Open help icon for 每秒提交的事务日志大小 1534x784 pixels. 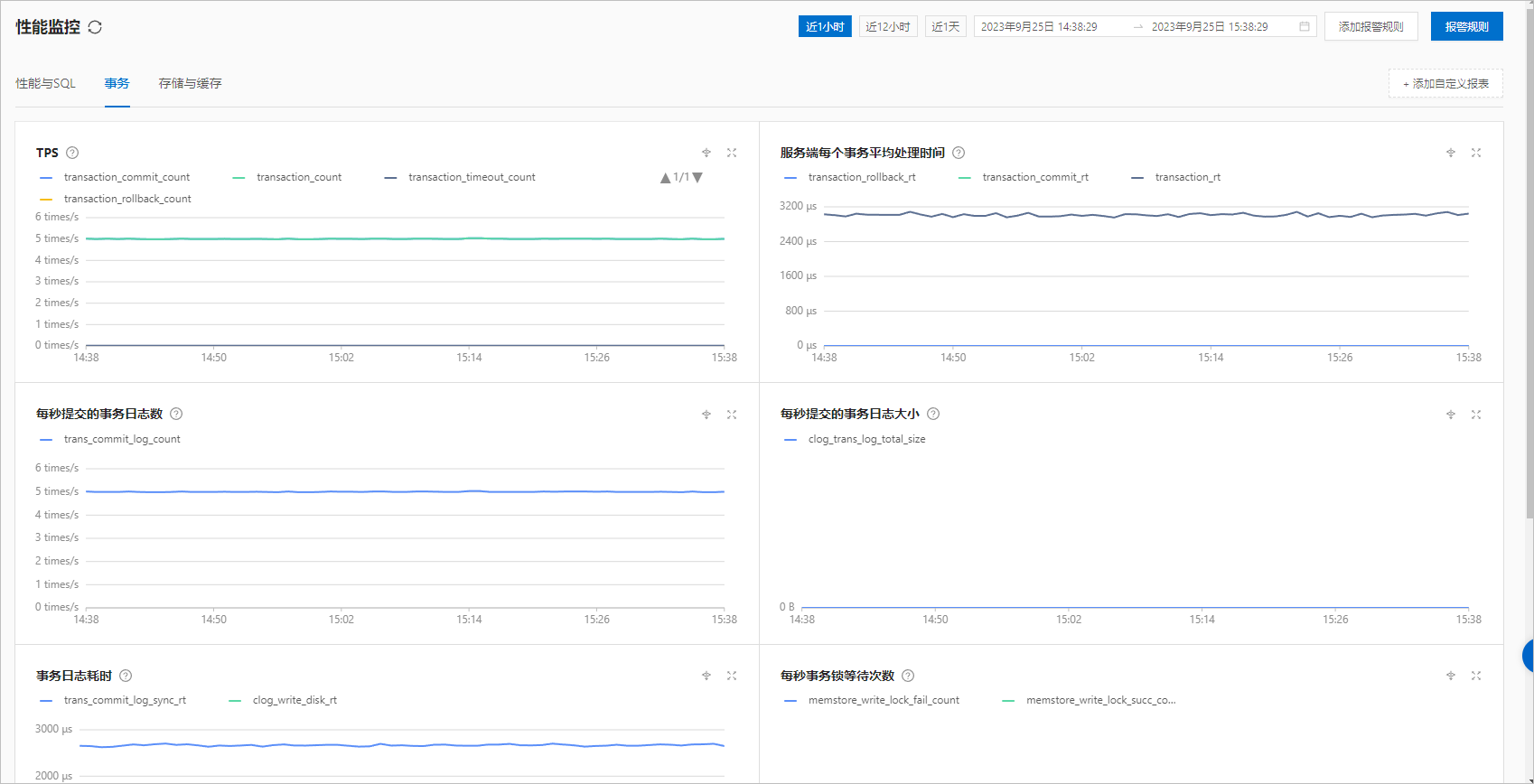pyautogui.click(x=933, y=414)
